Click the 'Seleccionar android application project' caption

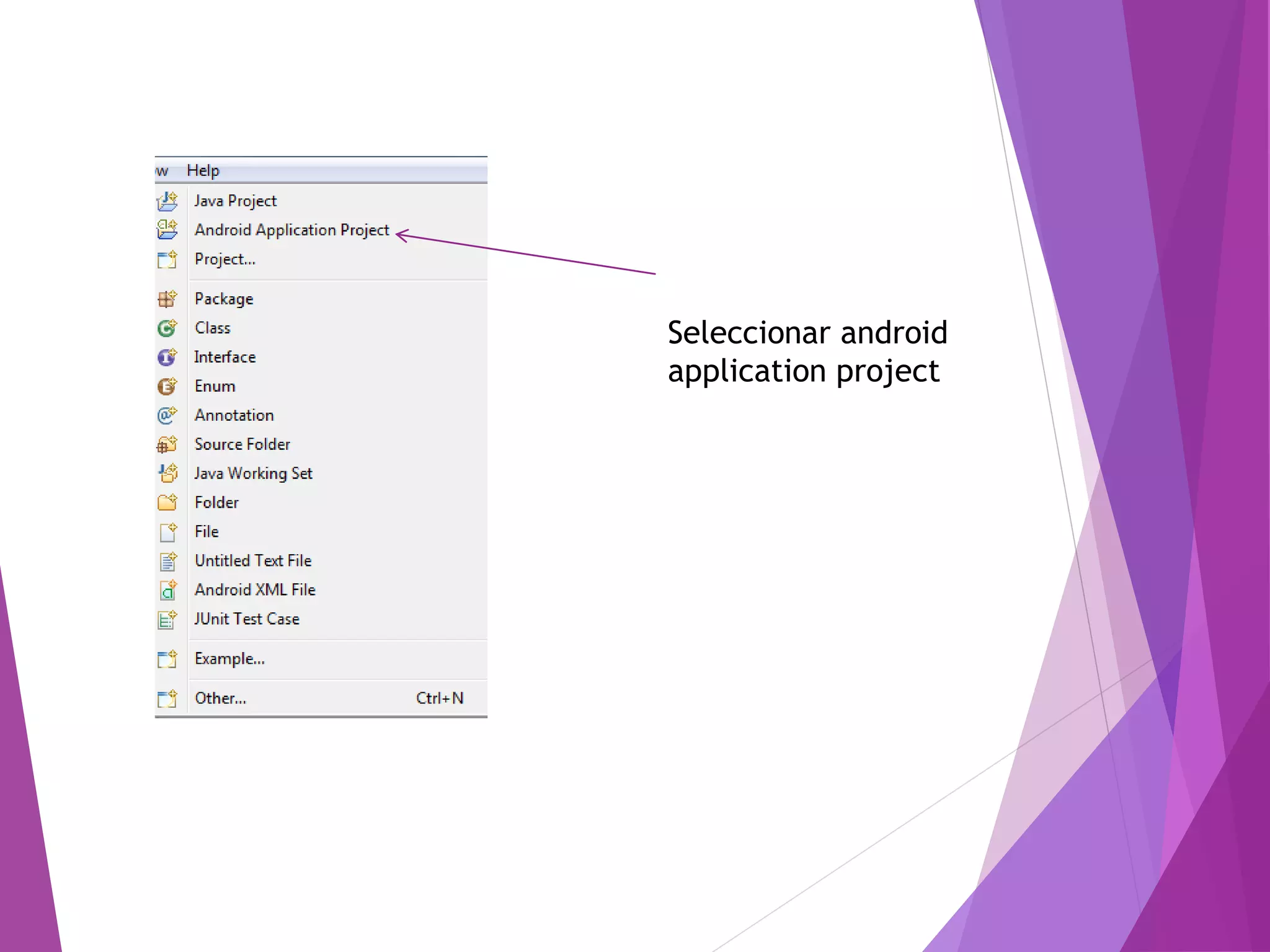click(807, 353)
